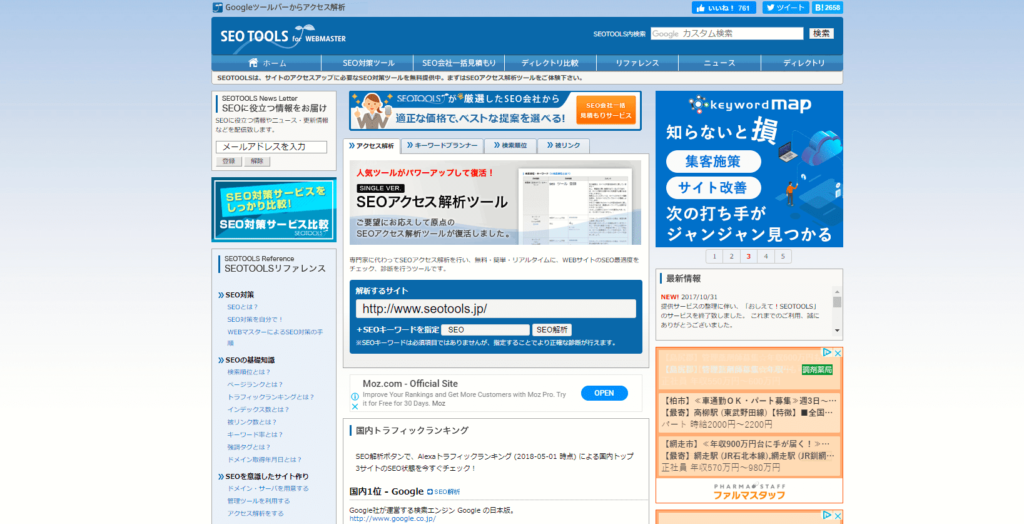
Task: Click the 登録 newsletter button
Action: [x=229, y=161]
